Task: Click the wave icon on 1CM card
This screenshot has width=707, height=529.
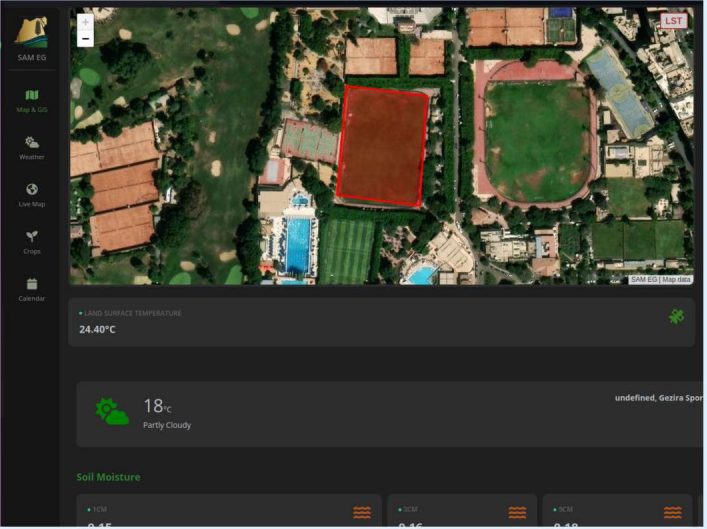Action: (361, 513)
